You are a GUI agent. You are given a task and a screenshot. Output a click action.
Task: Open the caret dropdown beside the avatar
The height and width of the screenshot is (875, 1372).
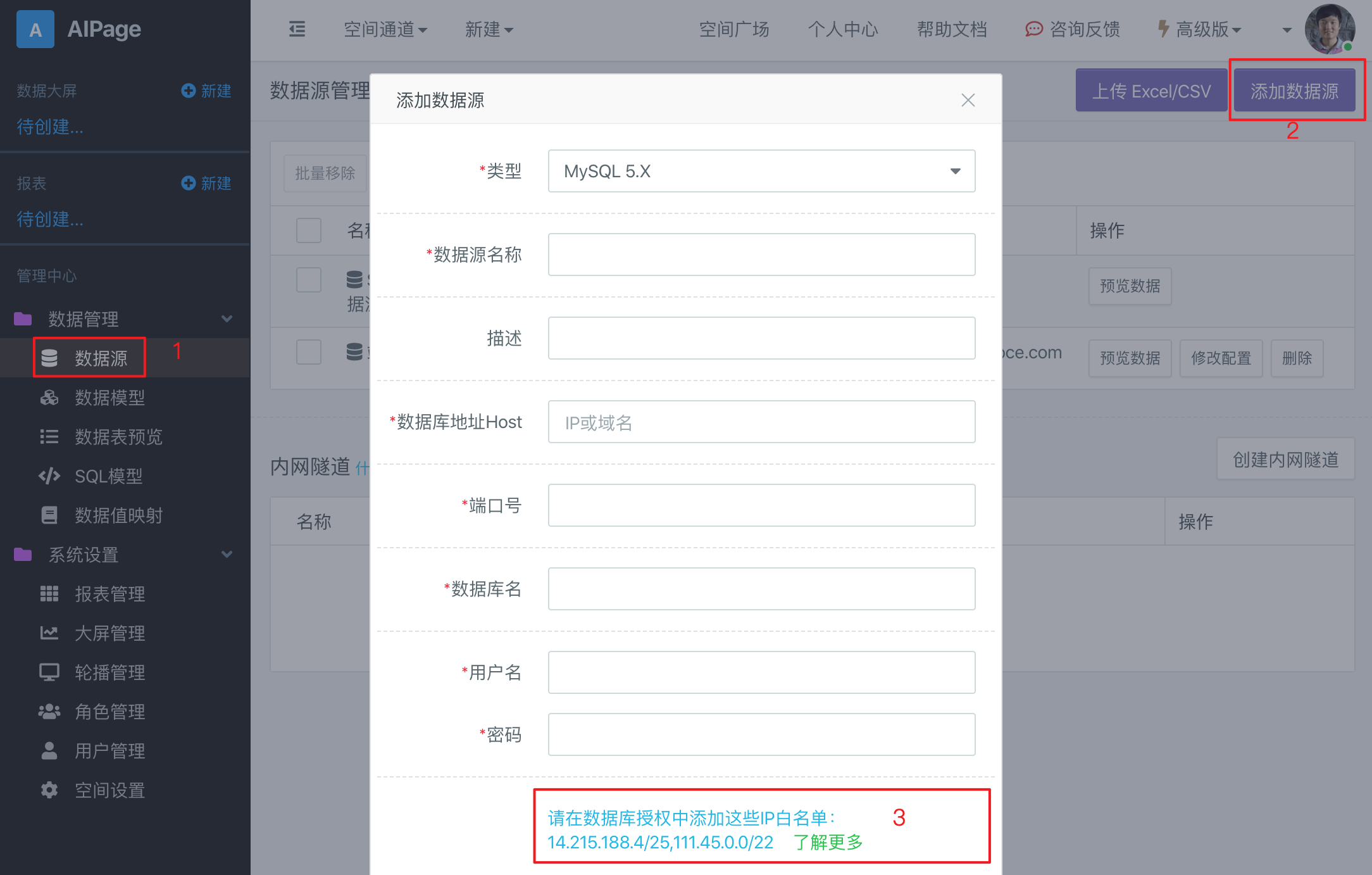tap(1287, 30)
